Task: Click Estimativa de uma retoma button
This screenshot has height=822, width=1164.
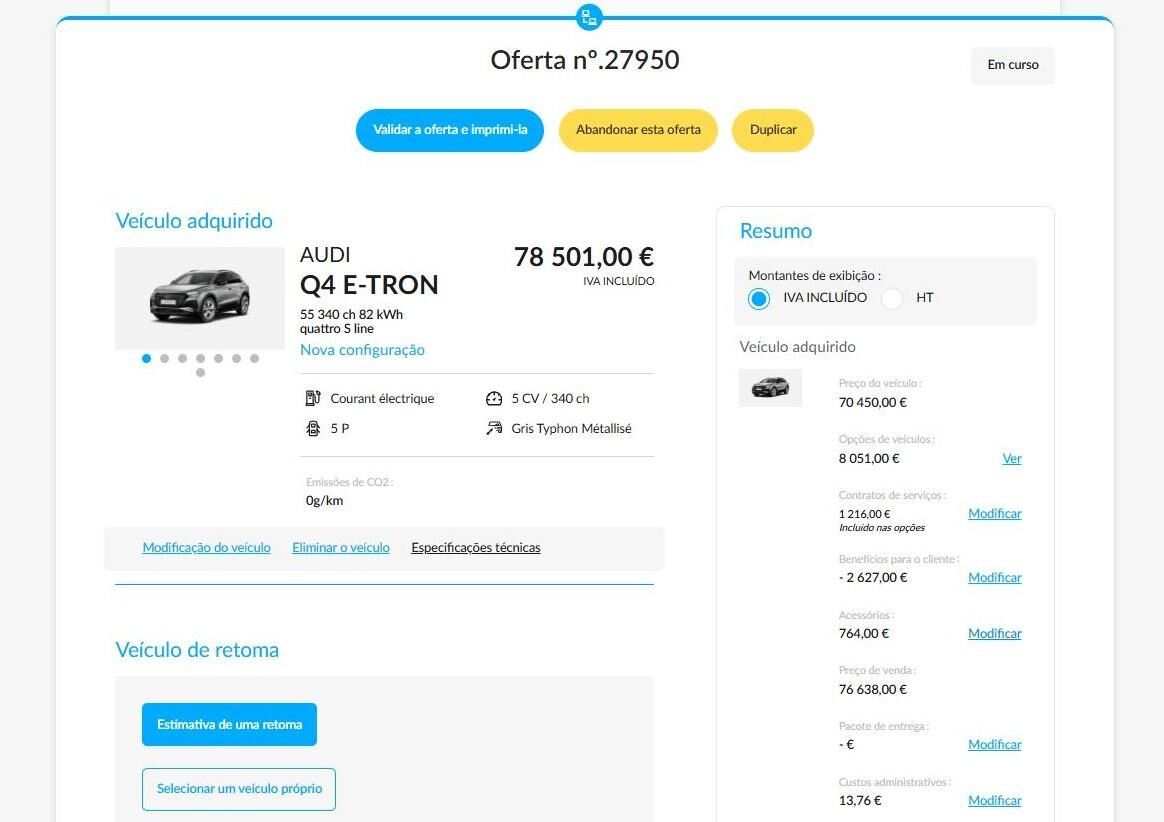Action: (x=229, y=725)
